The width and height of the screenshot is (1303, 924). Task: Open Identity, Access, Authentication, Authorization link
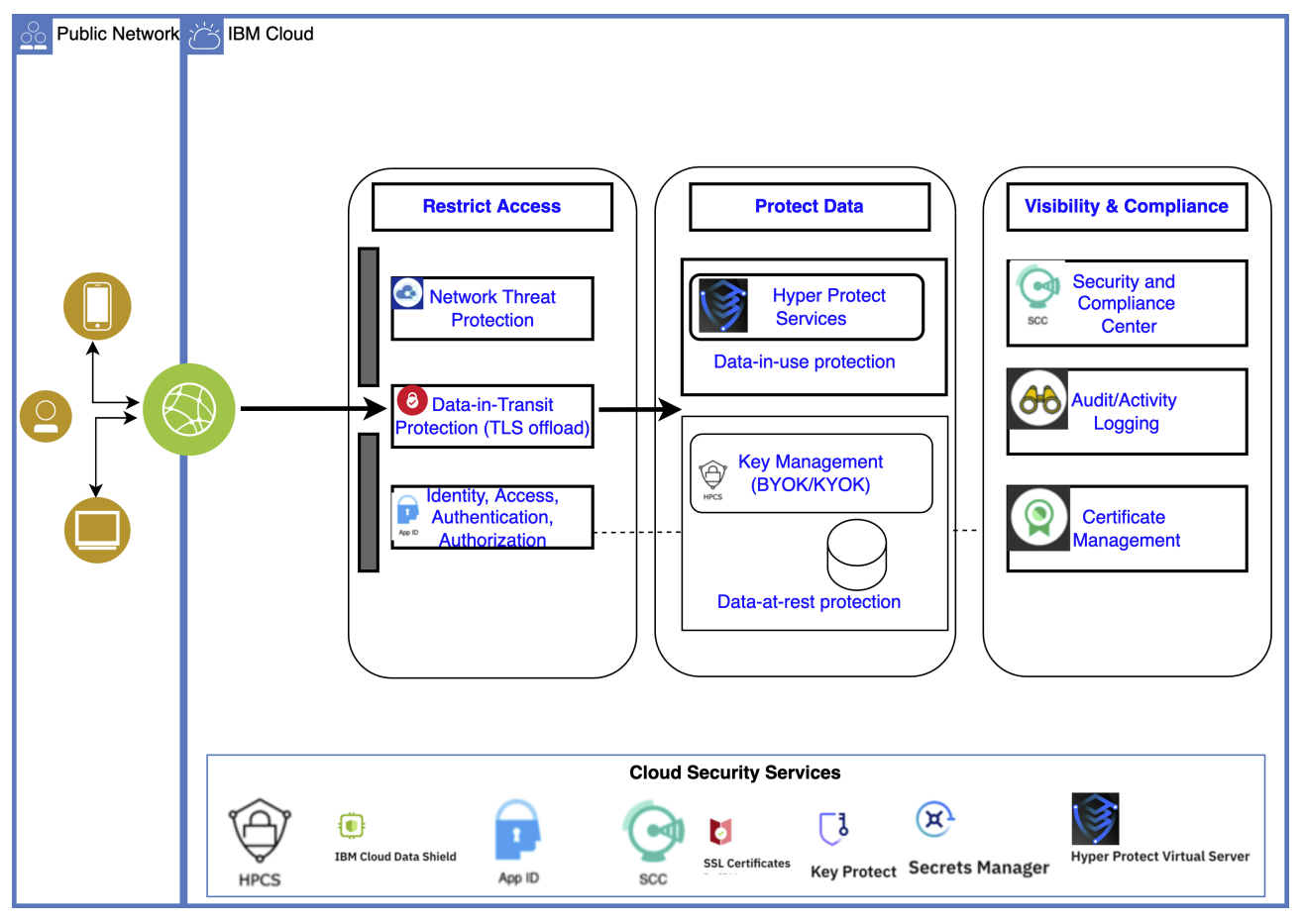coord(492,517)
